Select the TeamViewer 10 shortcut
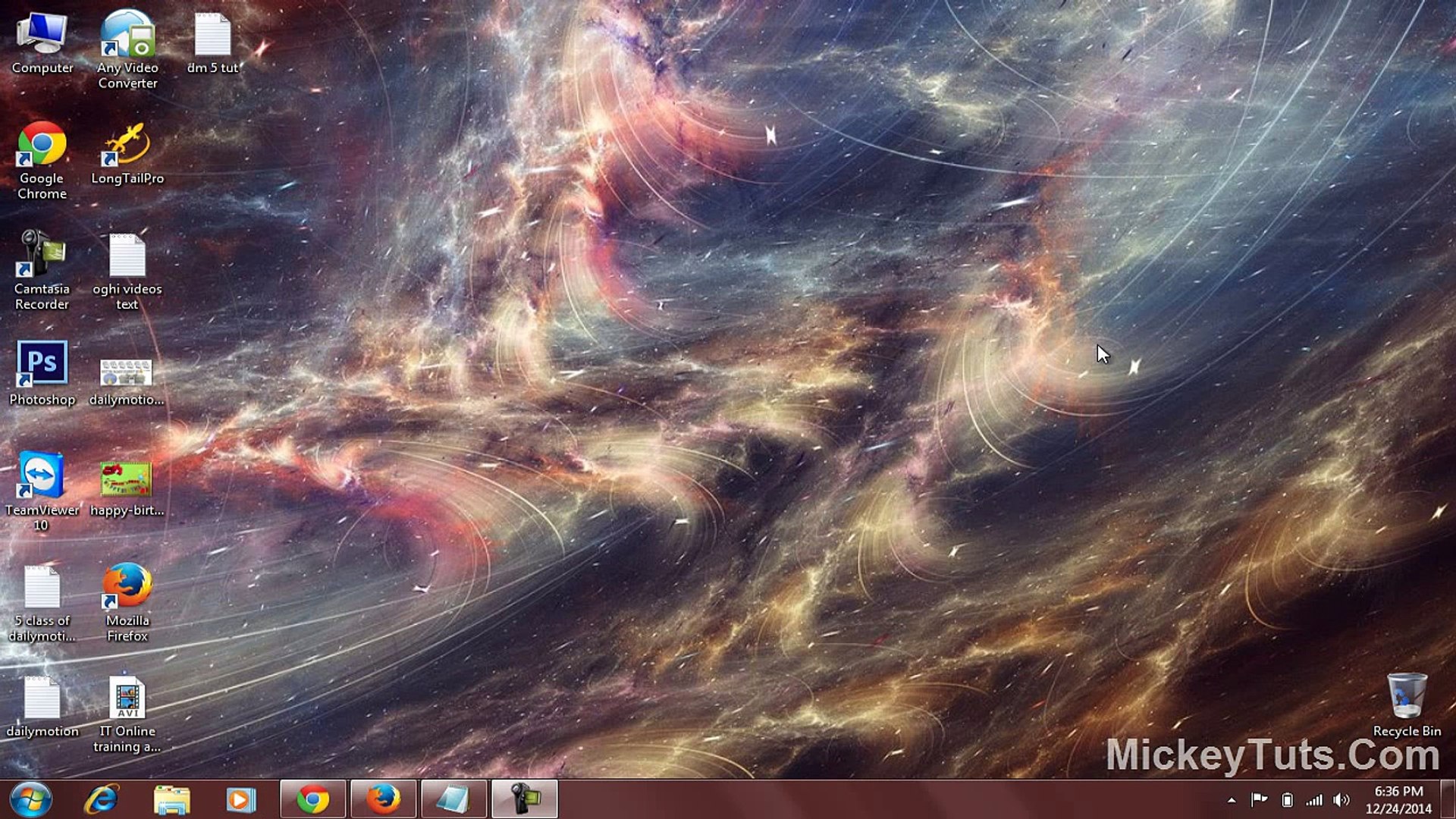Image resolution: width=1456 pixels, height=819 pixels. [42, 476]
